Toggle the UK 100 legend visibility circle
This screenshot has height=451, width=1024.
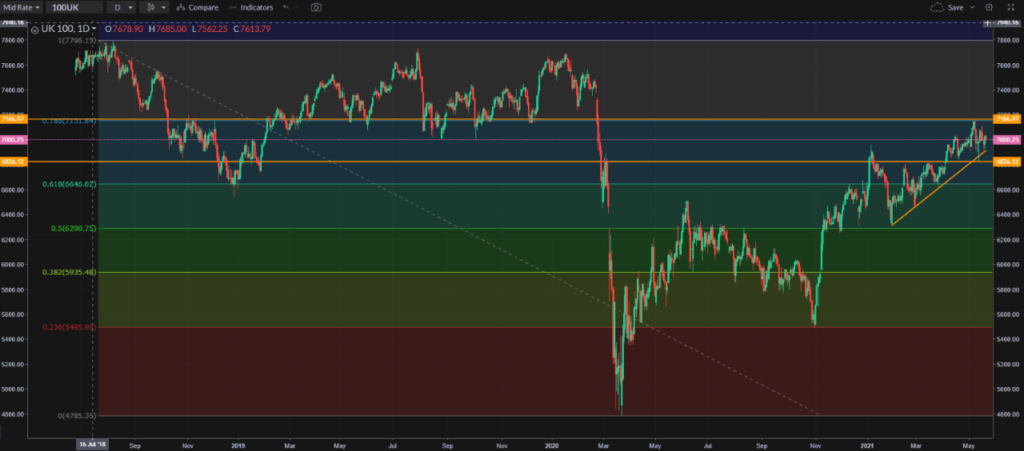click(35, 30)
